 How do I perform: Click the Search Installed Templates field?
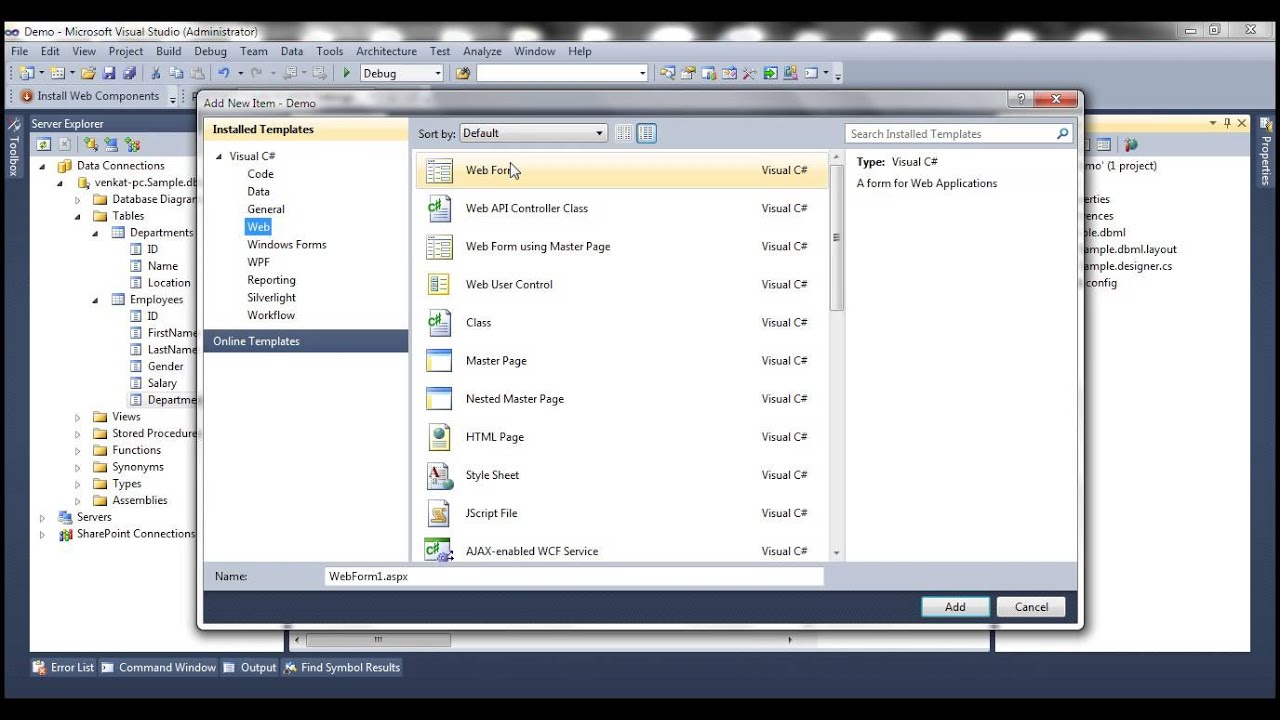click(x=950, y=134)
